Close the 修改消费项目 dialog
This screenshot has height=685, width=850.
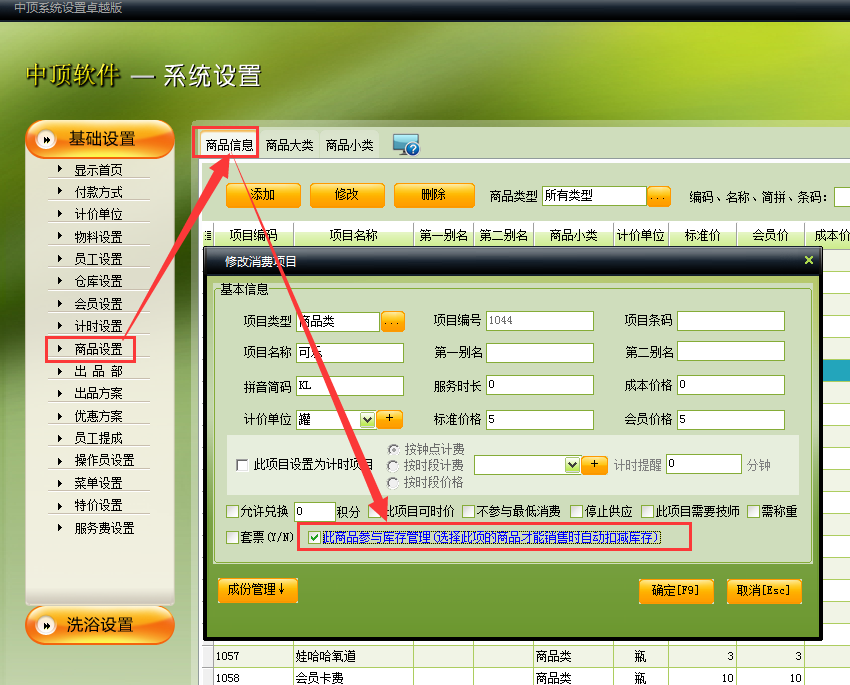809,261
